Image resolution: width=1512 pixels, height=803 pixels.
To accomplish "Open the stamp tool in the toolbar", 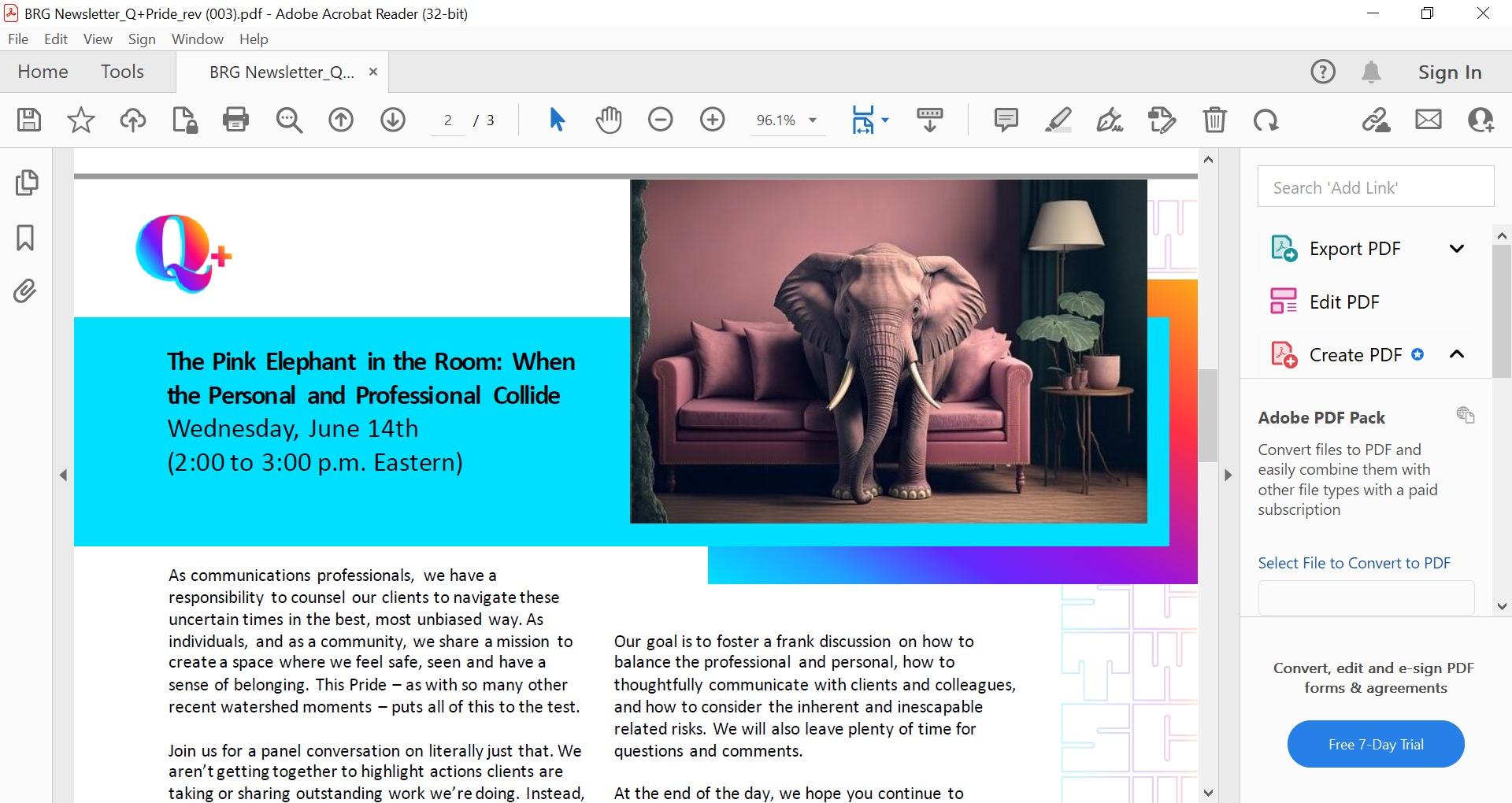I will coord(1162,120).
